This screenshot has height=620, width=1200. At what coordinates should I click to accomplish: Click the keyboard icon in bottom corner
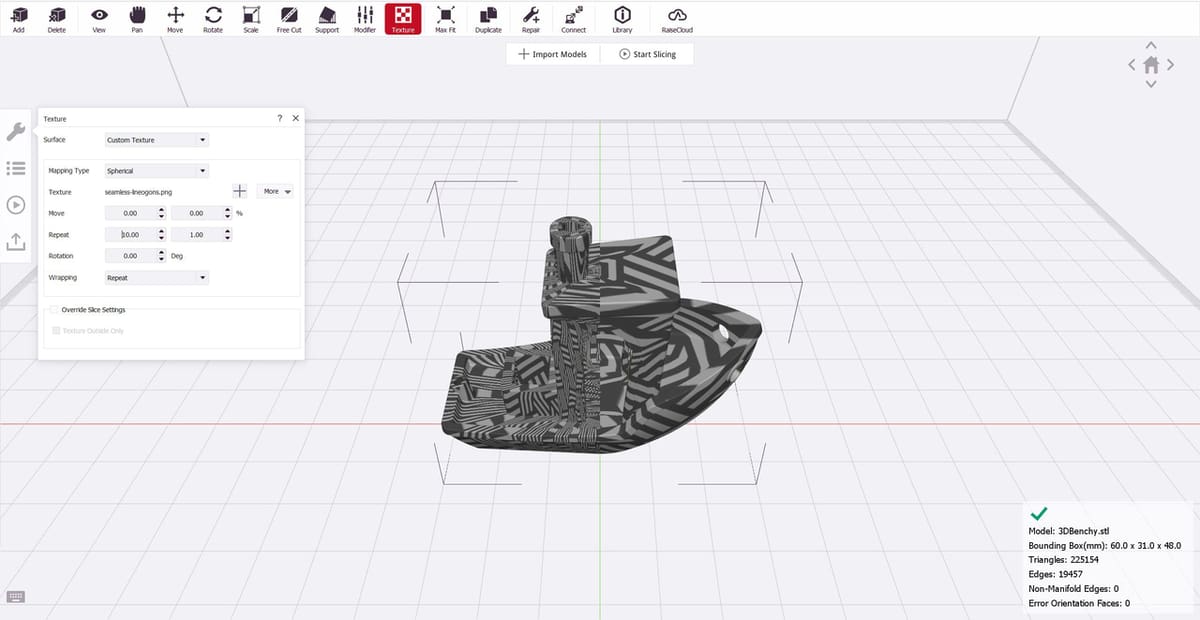point(15,597)
